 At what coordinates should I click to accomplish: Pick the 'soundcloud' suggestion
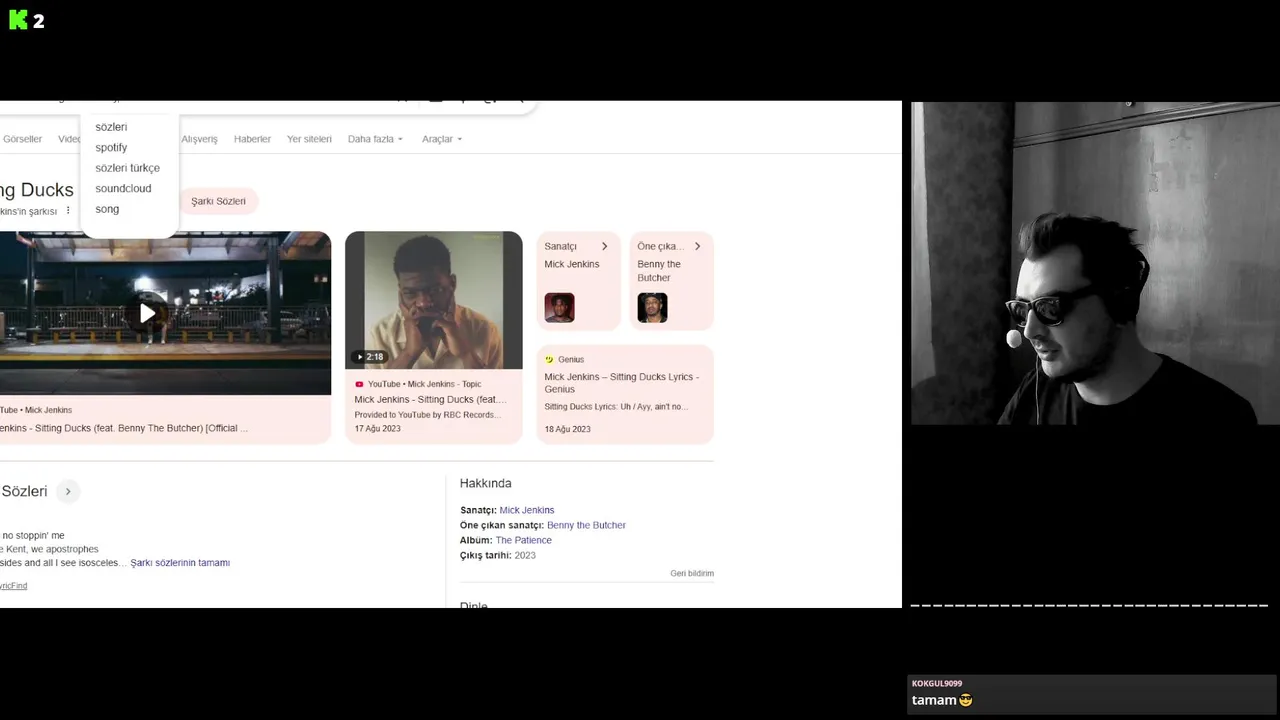[x=123, y=188]
